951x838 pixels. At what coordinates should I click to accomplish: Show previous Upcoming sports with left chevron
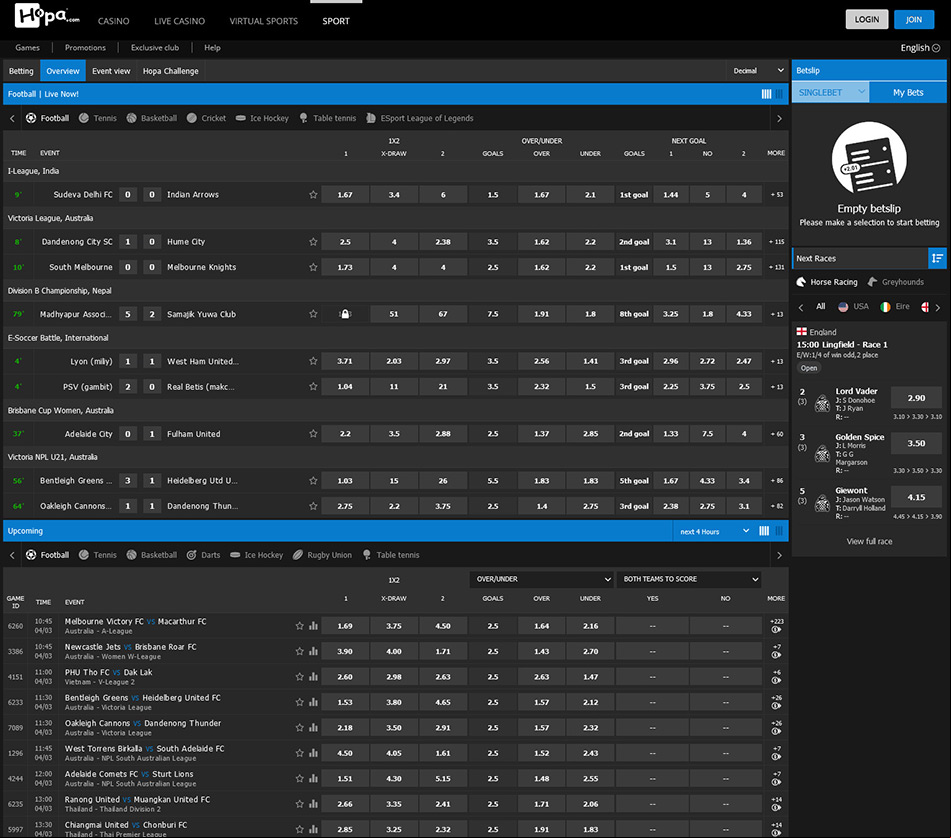click(12, 555)
